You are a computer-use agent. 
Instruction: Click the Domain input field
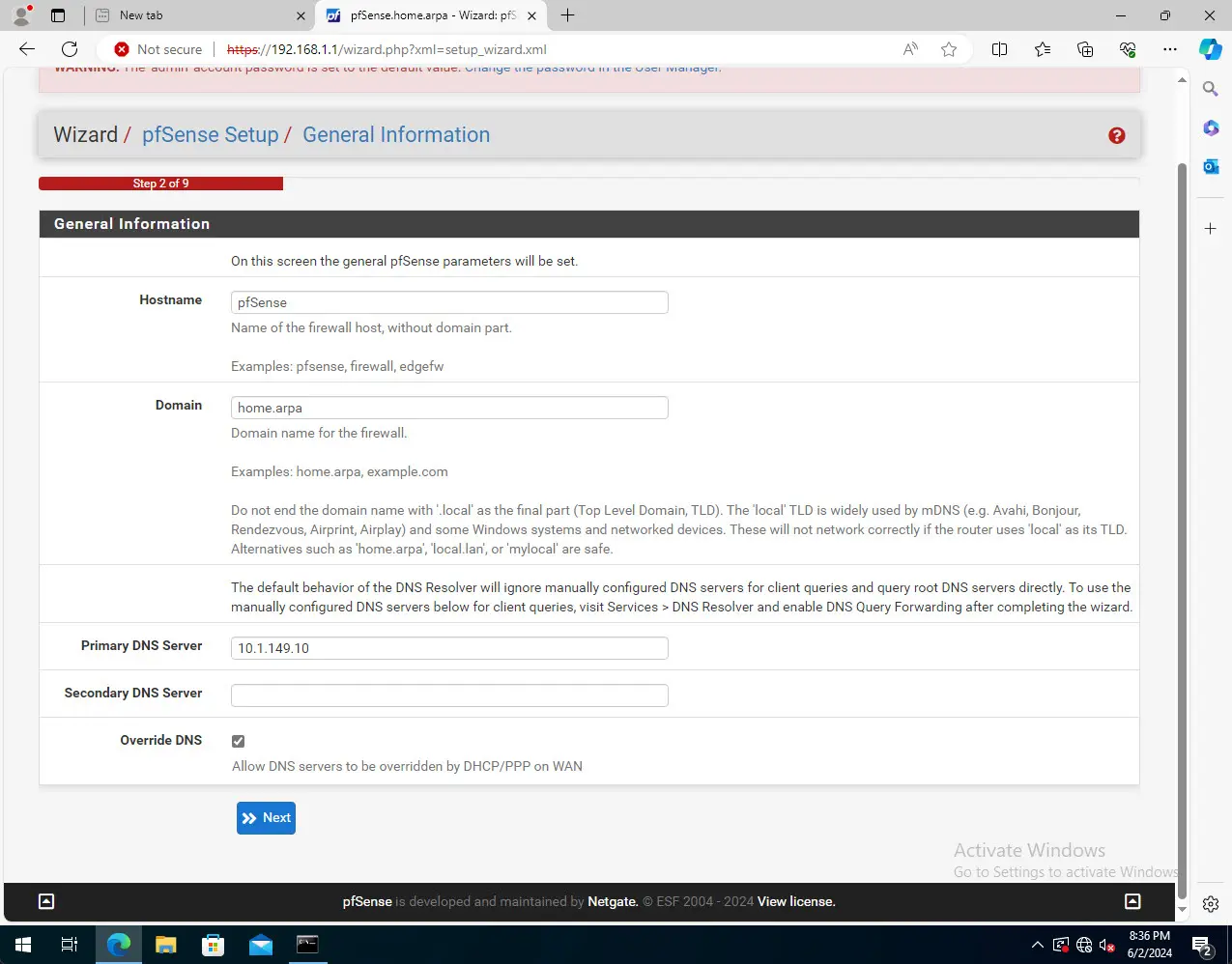pos(449,408)
